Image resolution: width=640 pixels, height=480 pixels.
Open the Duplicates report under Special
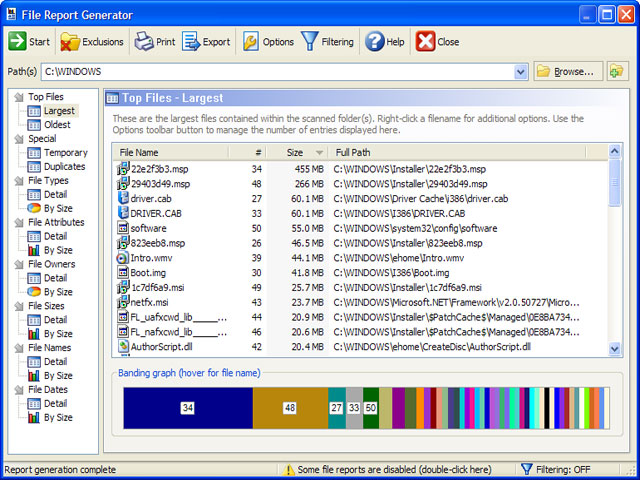point(64,167)
